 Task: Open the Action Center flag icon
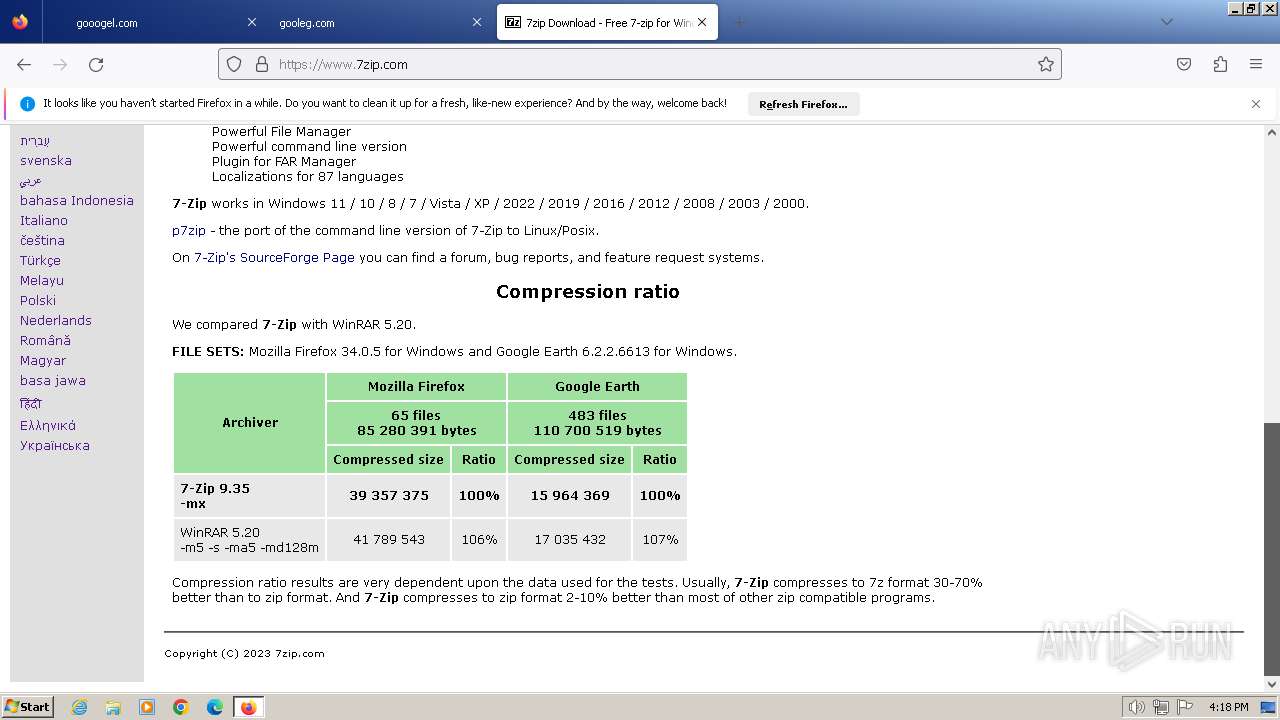(1186, 707)
